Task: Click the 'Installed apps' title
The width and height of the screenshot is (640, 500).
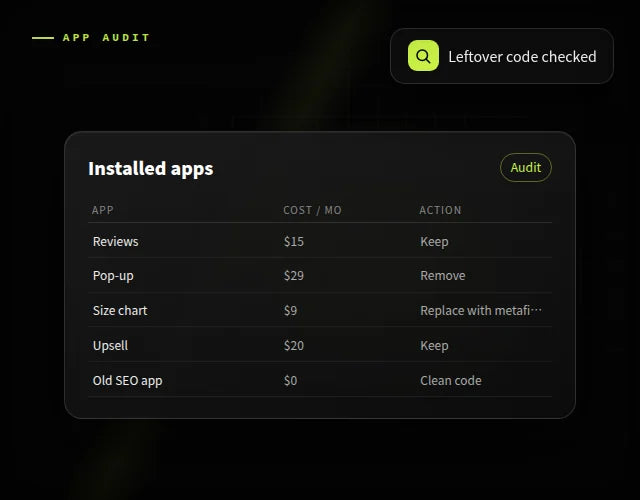Action: (x=151, y=169)
